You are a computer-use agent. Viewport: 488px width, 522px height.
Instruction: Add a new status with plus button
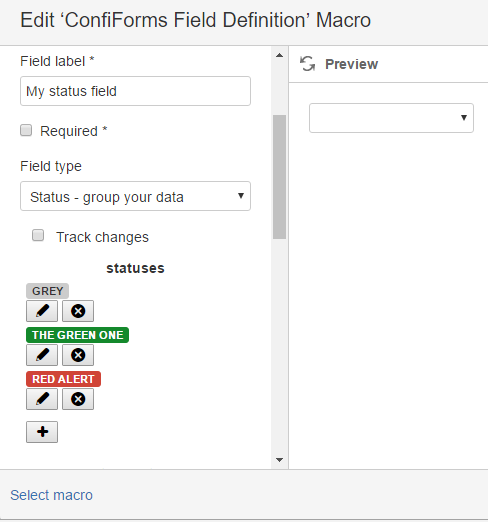pos(42,432)
